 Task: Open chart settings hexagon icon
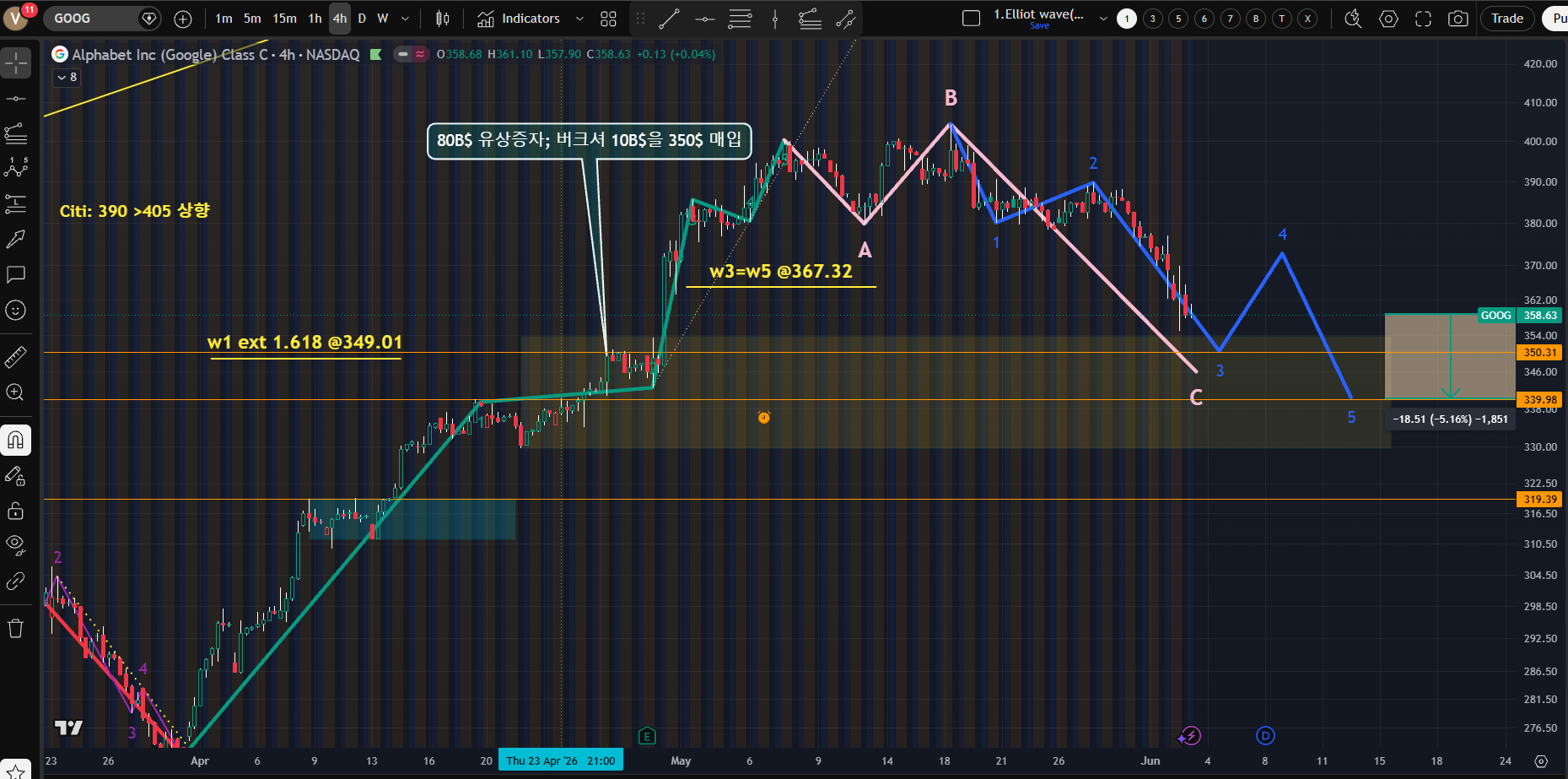point(1388,19)
